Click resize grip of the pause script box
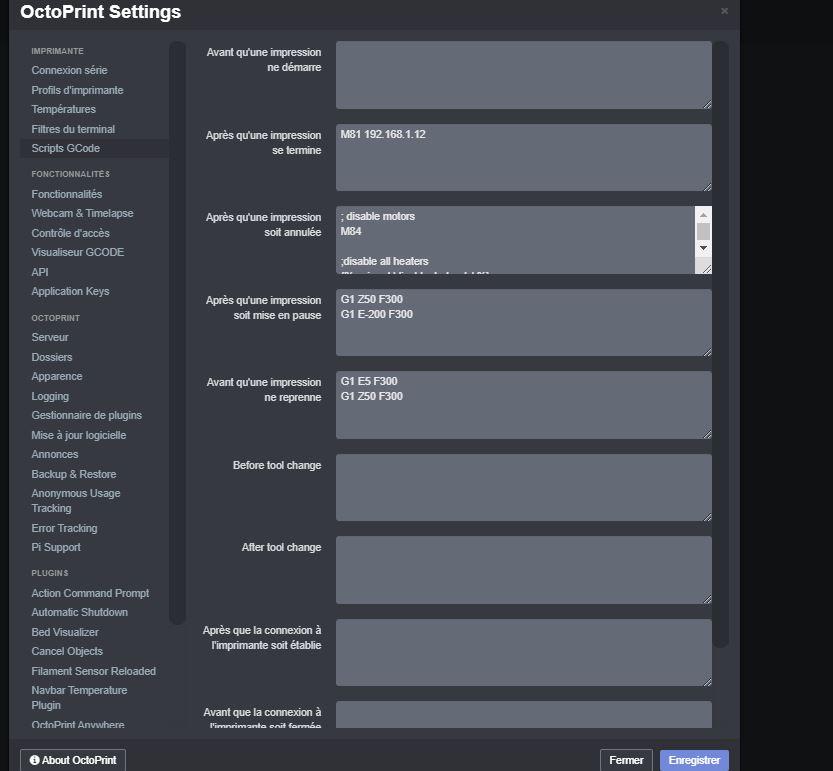 [x=707, y=352]
